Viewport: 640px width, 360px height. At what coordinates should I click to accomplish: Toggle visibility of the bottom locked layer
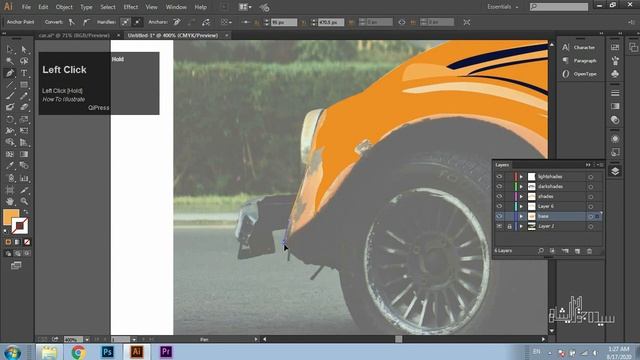(x=499, y=226)
